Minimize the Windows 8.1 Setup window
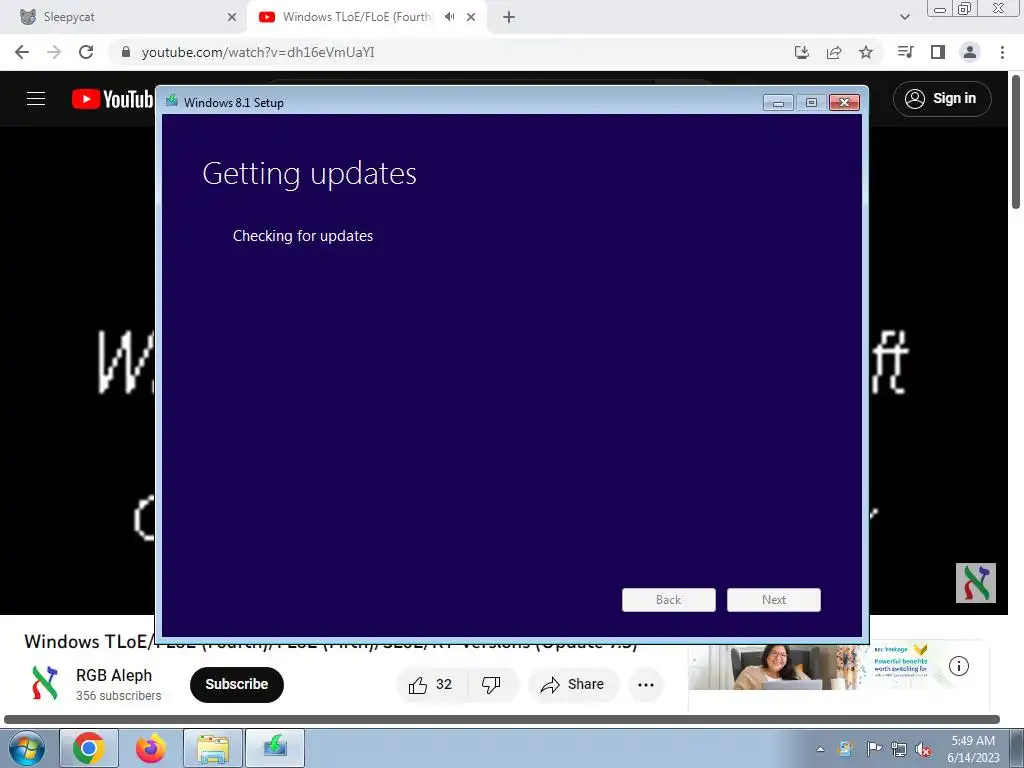 pos(778,103)
